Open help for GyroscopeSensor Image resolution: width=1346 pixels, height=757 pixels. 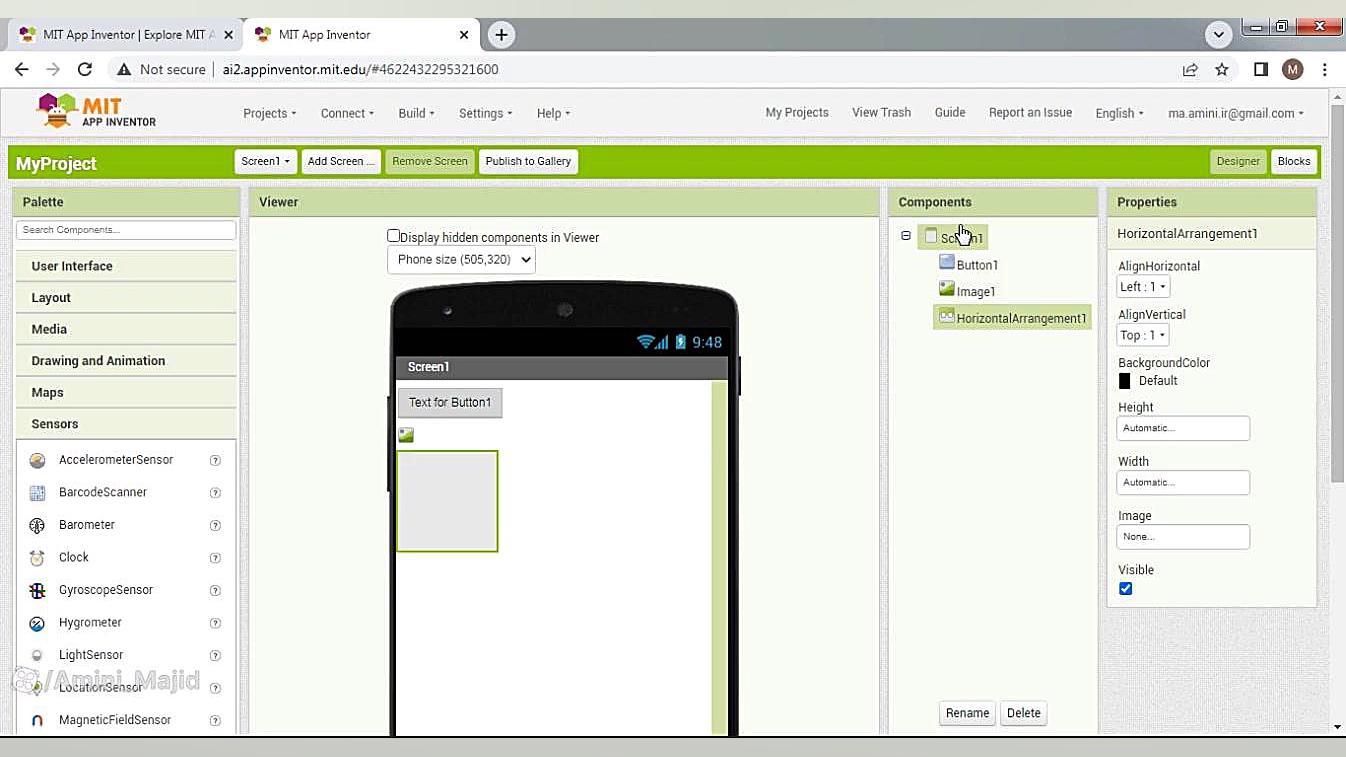pyautogui.click(x=215, y=590)
